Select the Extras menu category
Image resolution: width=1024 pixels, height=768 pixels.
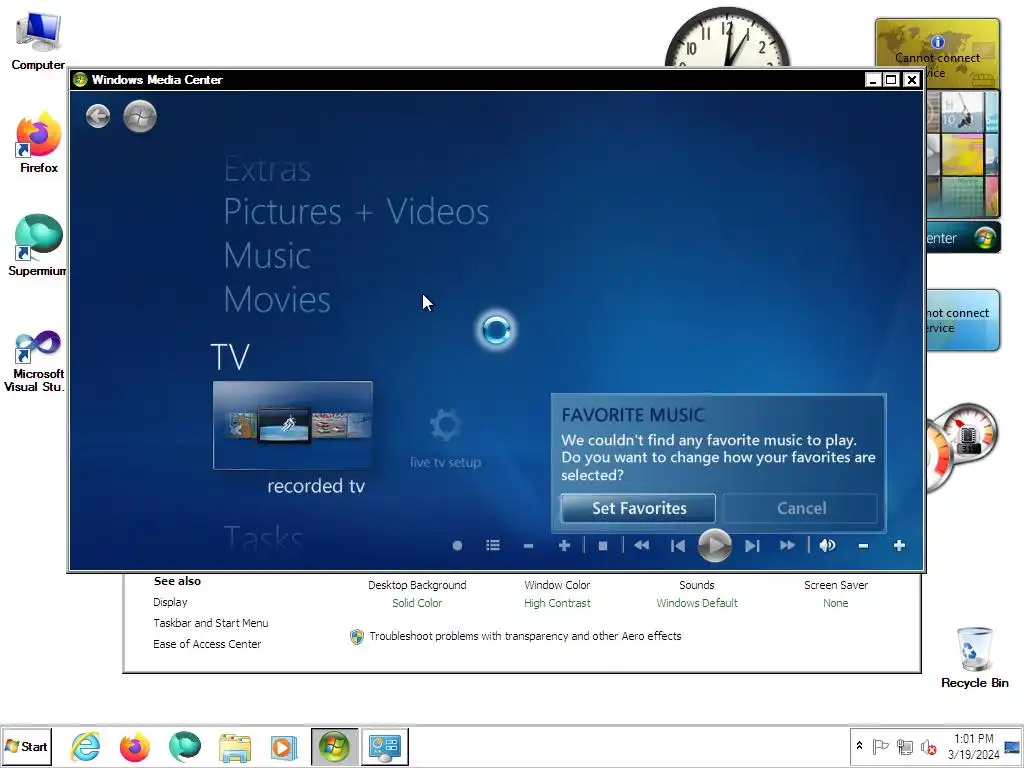(x=267, y=169)
